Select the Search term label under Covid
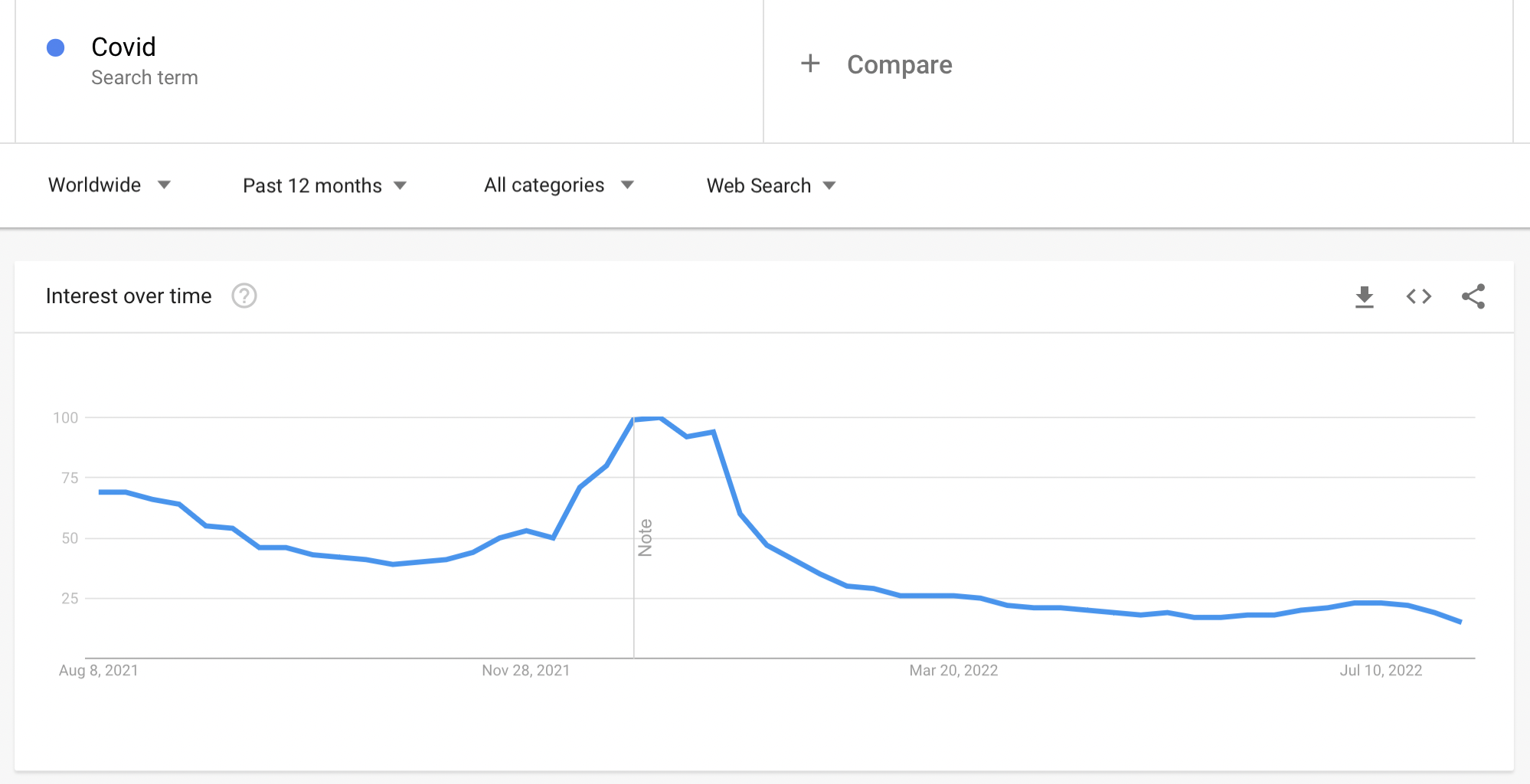This screenshot has height=784, width=1530. 145,78
